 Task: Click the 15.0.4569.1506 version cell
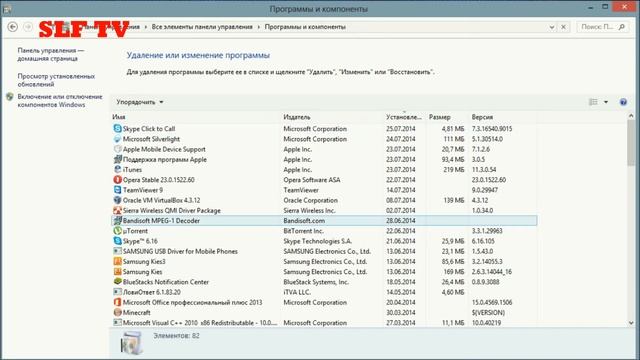[492, 302]
